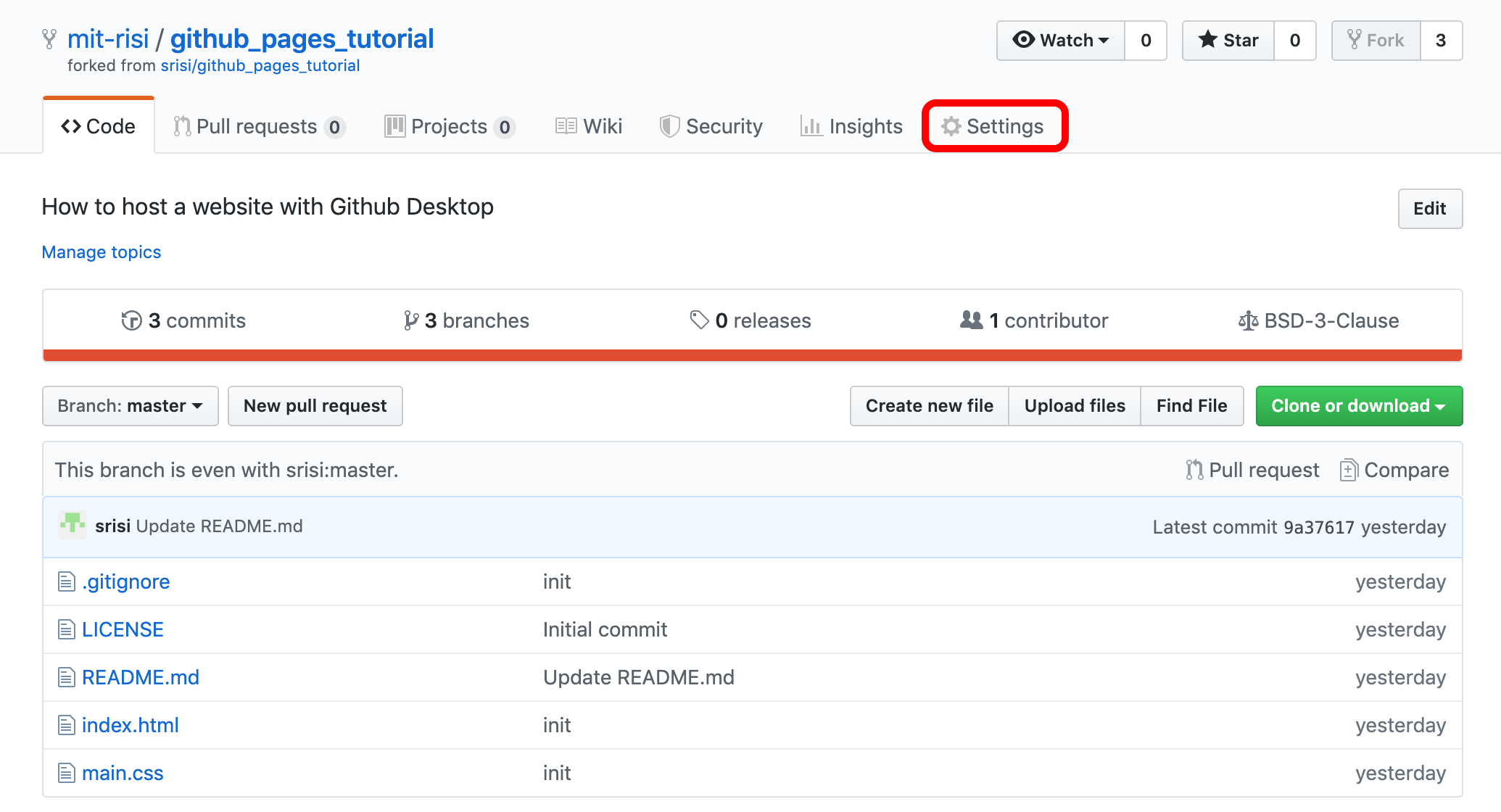Click the gear icon on the Settings tab
This screenshot has width=1501, height=812.
tap(951, 125)
